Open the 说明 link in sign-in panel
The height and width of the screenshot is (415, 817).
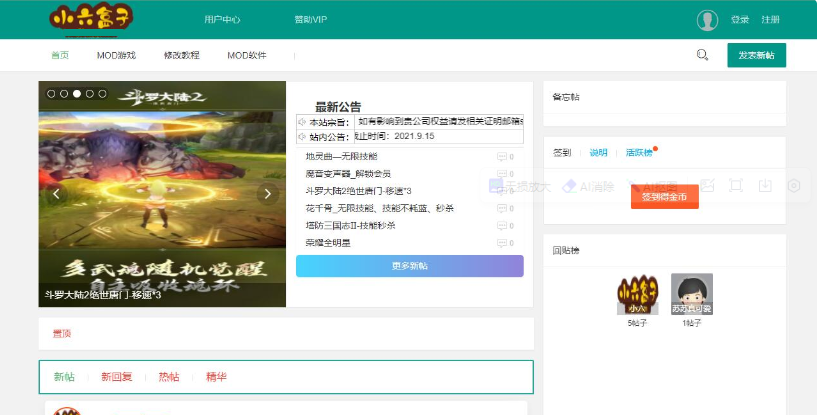click(598, 153)
